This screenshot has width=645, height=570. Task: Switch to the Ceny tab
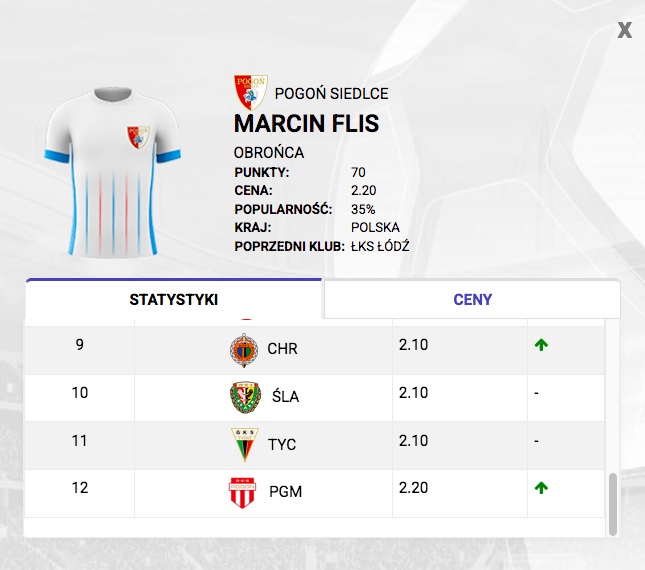tap(472, 300)
